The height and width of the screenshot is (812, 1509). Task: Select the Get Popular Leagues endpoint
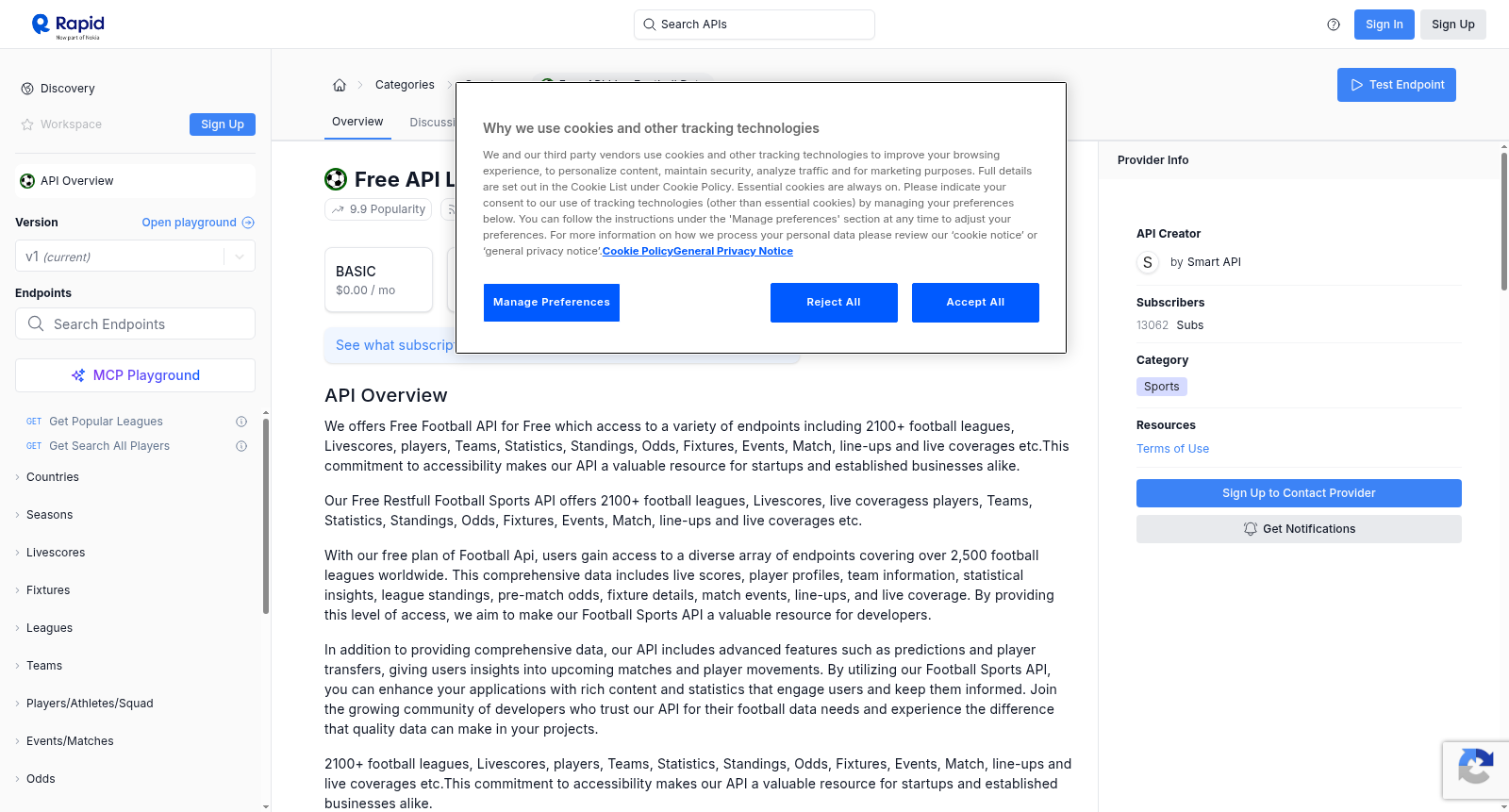[106, 422]
